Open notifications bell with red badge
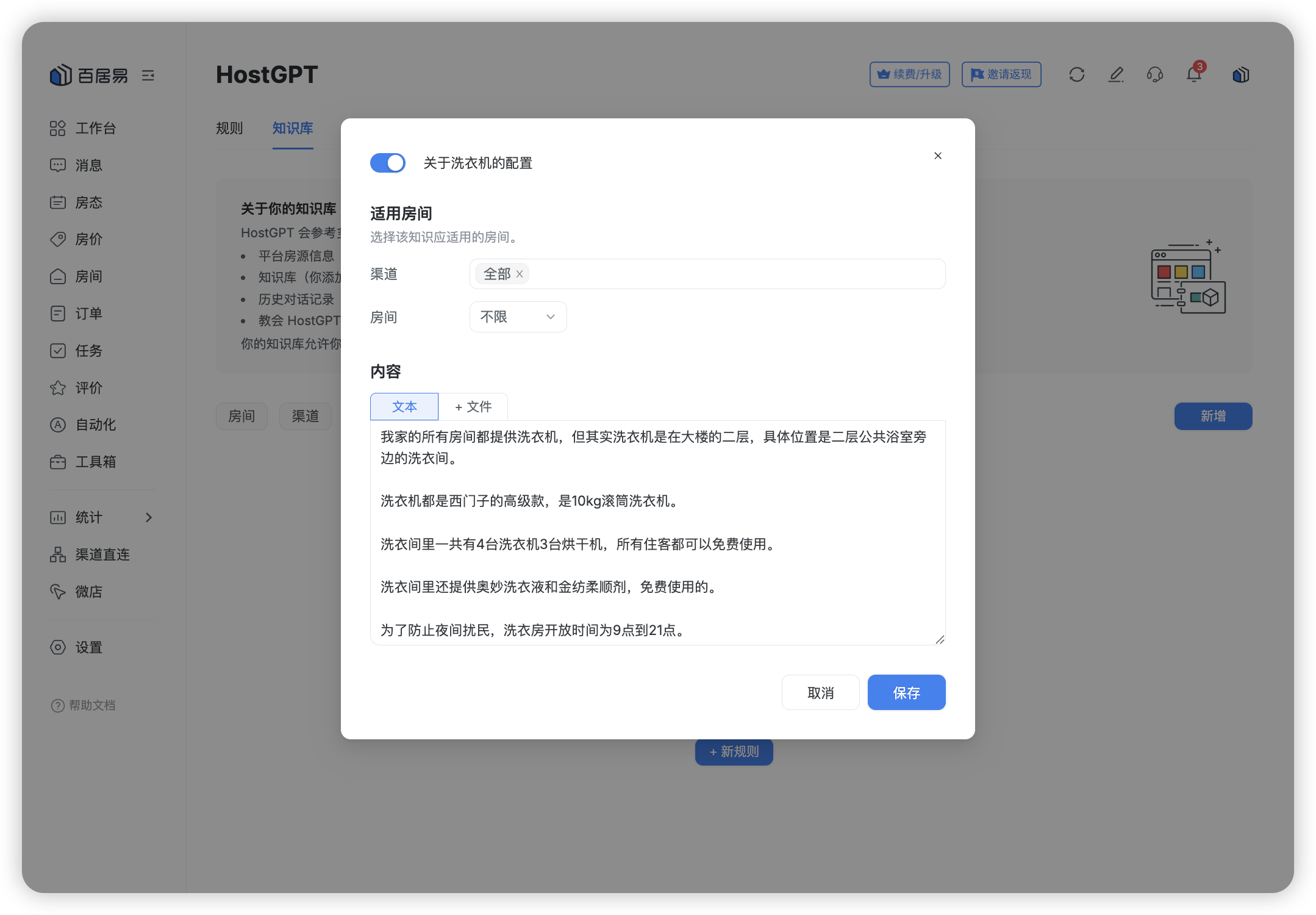This screenshot has height=915, width=1316. click(x=1193, y=74)
